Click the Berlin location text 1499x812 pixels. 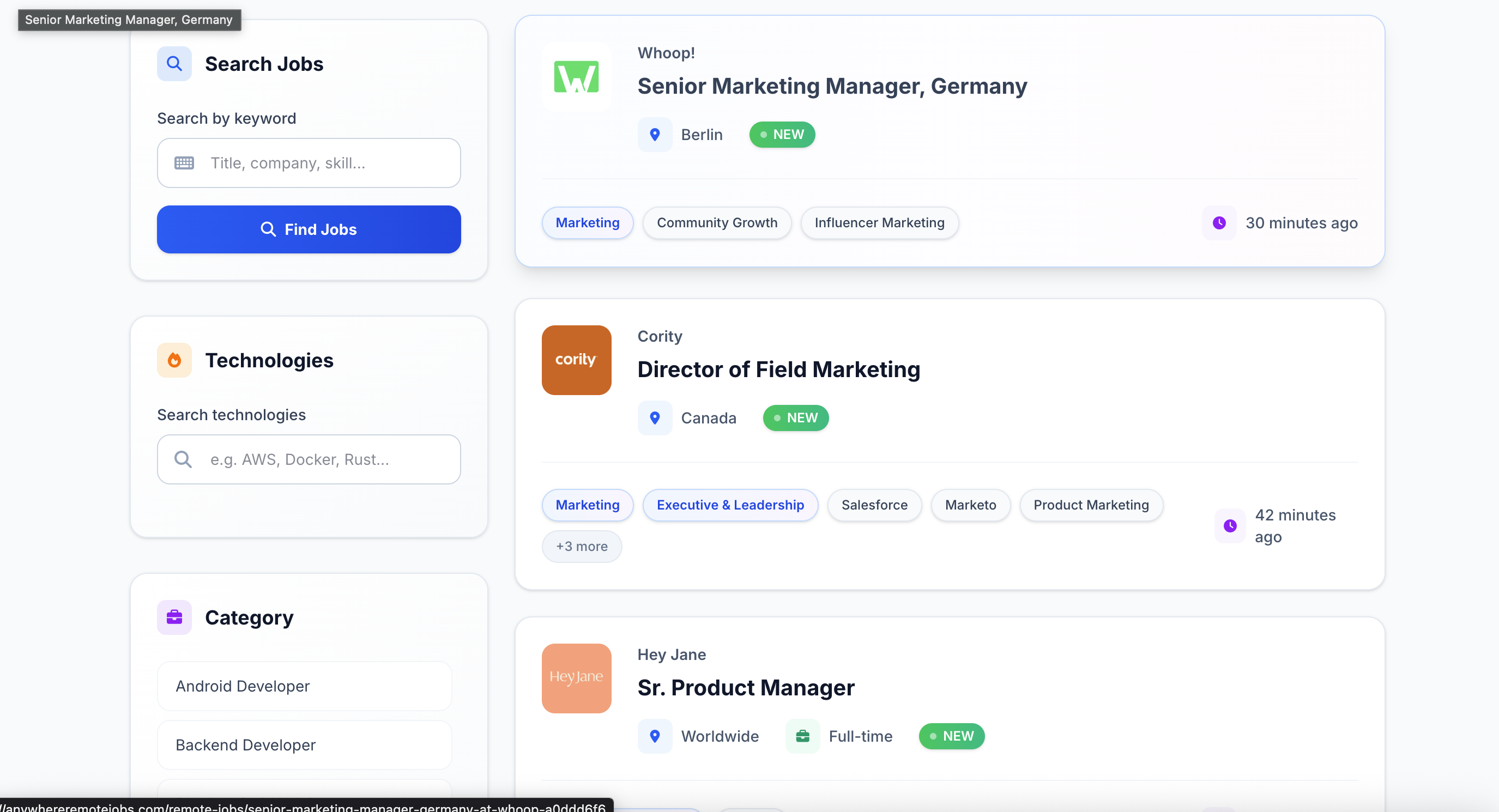(x=702, y=135)
